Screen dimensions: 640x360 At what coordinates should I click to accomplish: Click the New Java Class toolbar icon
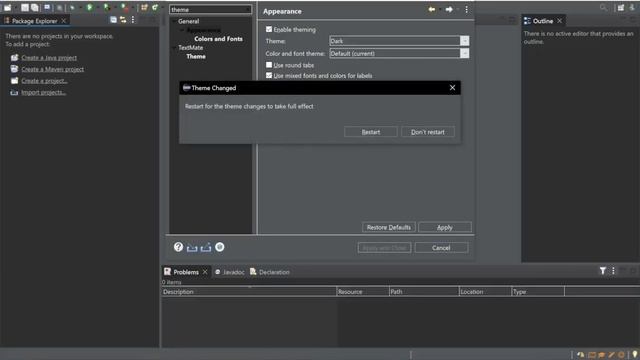pos(155,7)
